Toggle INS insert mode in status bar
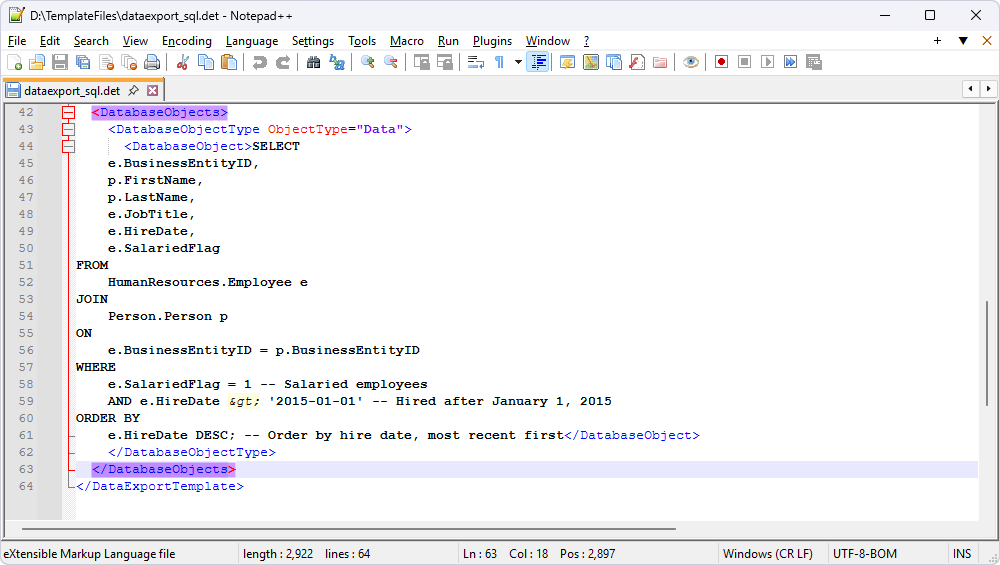The image size is (1000, 565). tap(962, 554)
